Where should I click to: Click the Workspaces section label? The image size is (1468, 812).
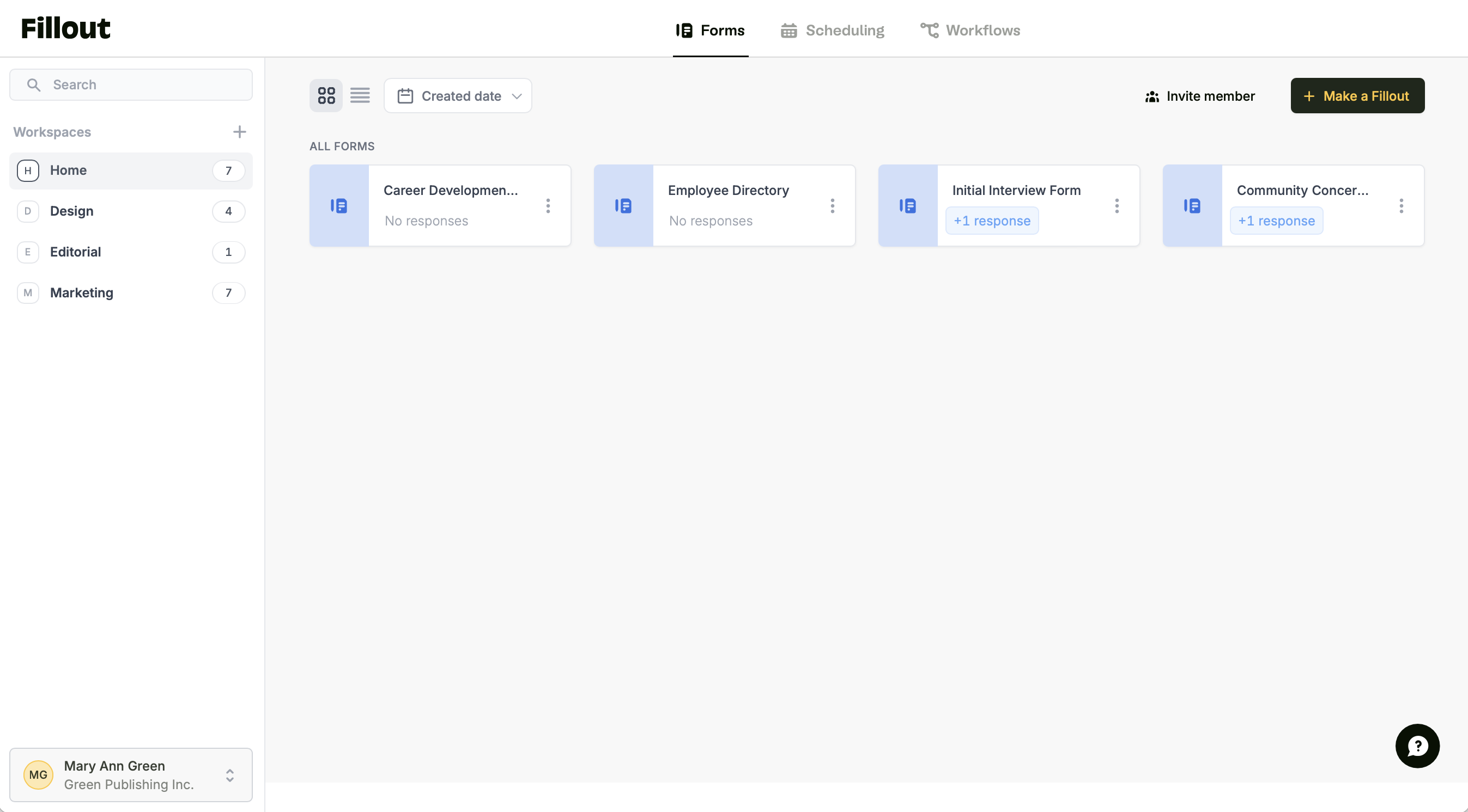pos(52,132)
